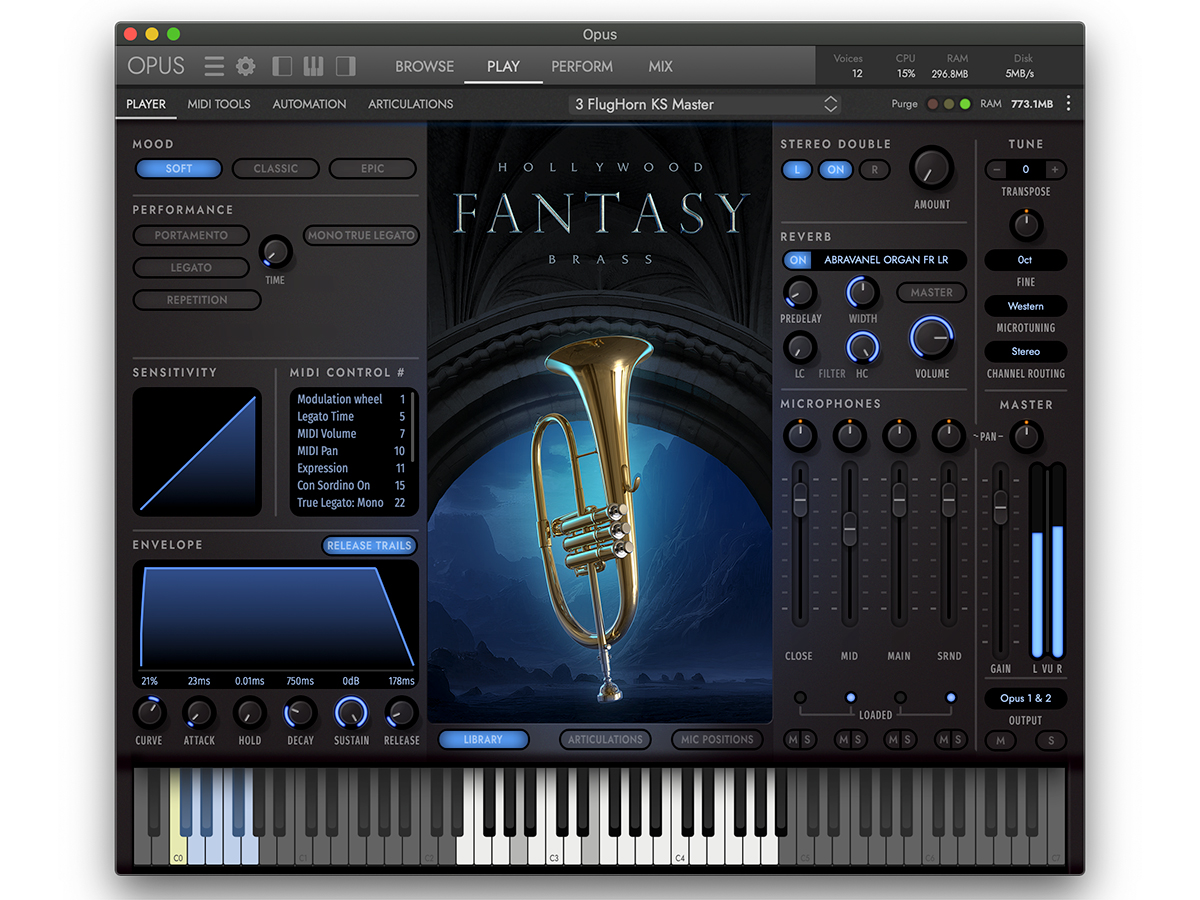
Task: Open the Western microtuning dropdown
Action: point(1025,306)
